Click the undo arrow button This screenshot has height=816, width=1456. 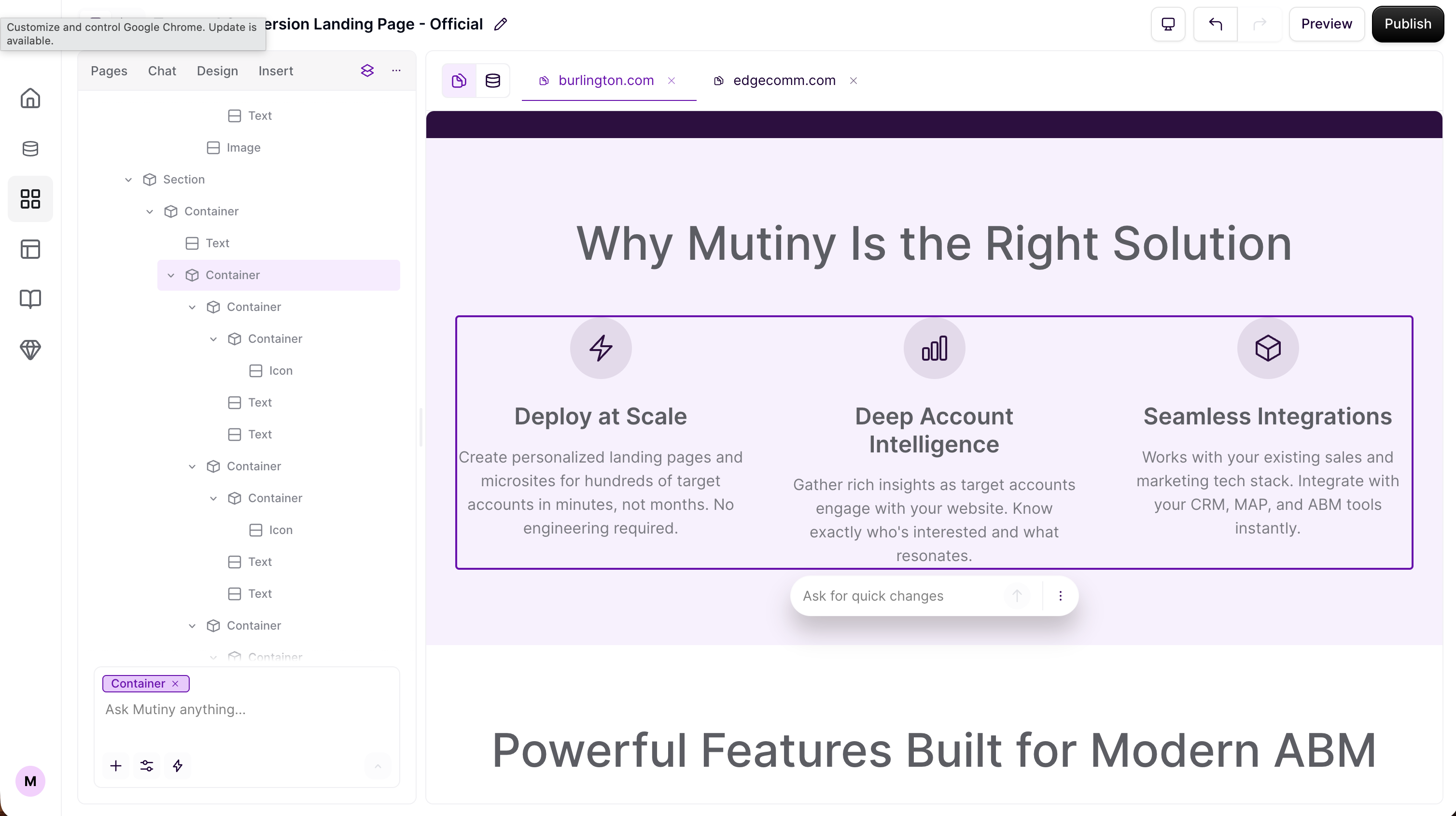tap(1215, 24)
